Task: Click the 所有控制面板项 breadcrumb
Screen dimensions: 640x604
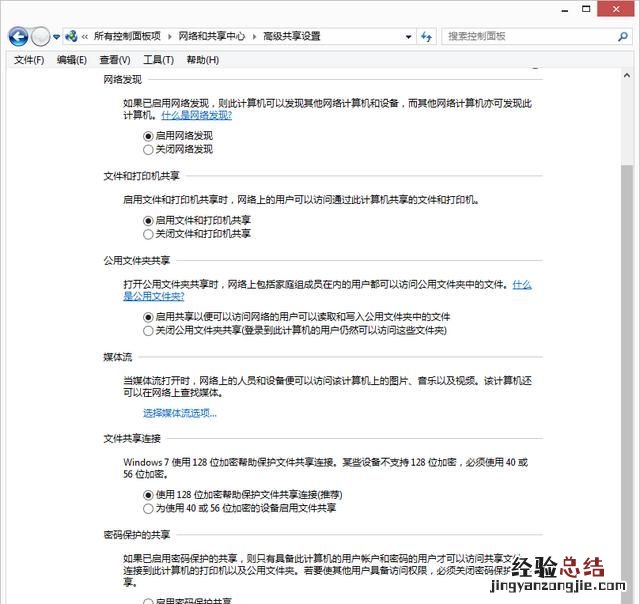Action: pyautogui.click(x=127, y=36)
